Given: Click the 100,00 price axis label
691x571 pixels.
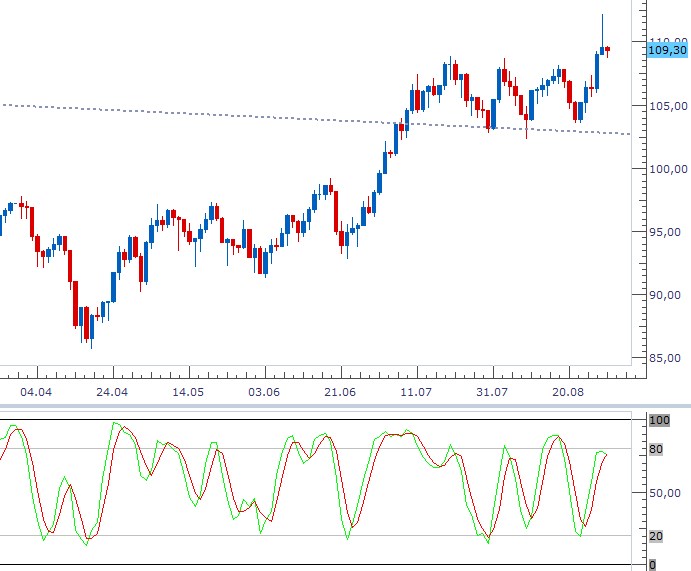Looking at the screenshot, I should (x=668, y=168).
